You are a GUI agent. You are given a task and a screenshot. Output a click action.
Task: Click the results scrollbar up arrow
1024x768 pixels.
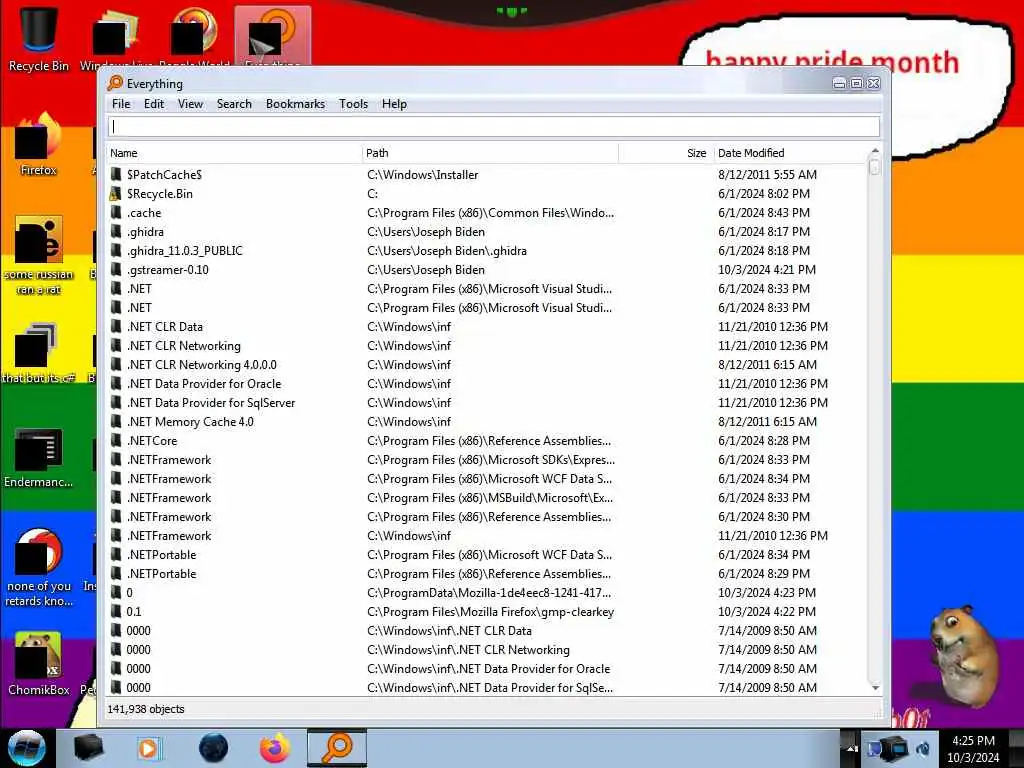[875, 151]
